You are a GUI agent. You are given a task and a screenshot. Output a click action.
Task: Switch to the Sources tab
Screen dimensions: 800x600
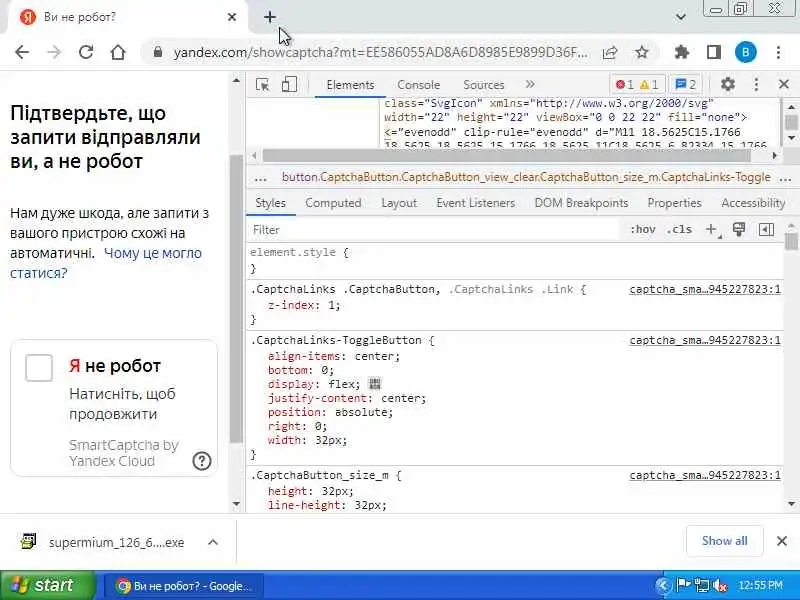pyautogui.click(x=483, y=85)
